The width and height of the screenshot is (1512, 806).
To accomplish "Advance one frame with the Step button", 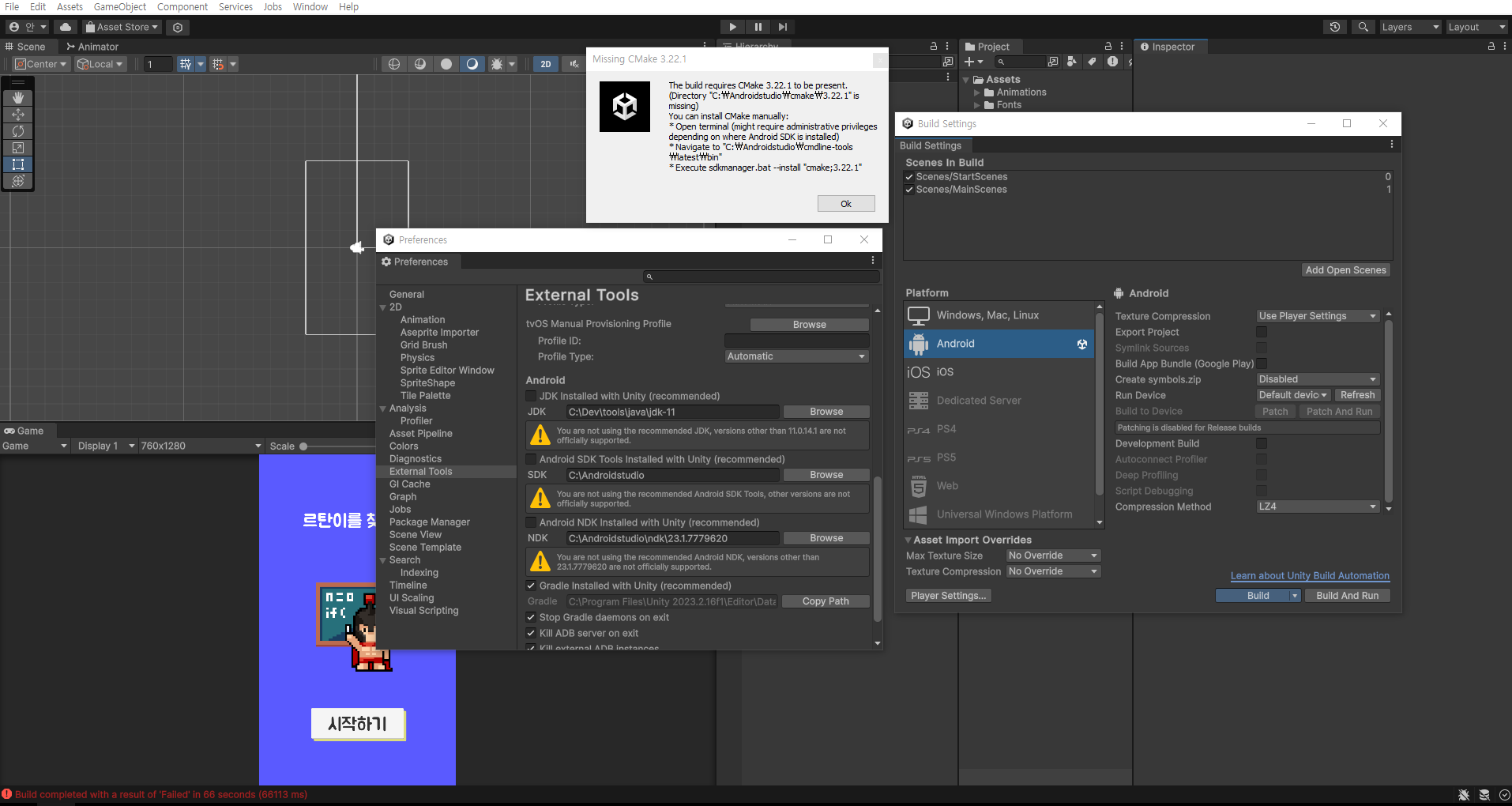I will 783,27.
